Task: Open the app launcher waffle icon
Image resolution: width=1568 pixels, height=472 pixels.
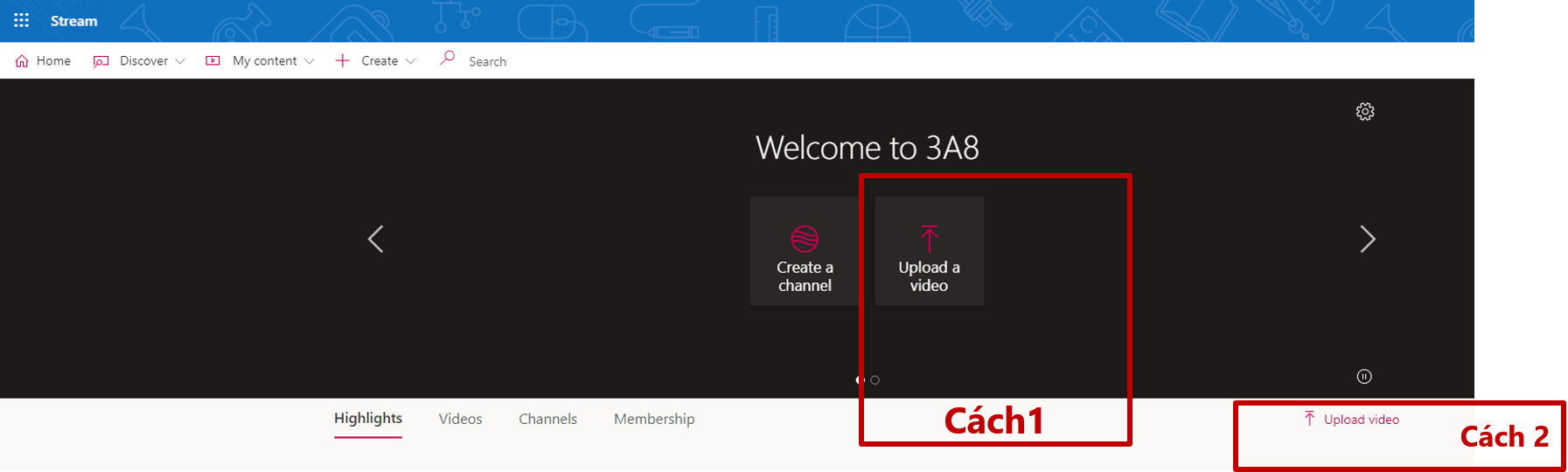Action: coord(21,20)
